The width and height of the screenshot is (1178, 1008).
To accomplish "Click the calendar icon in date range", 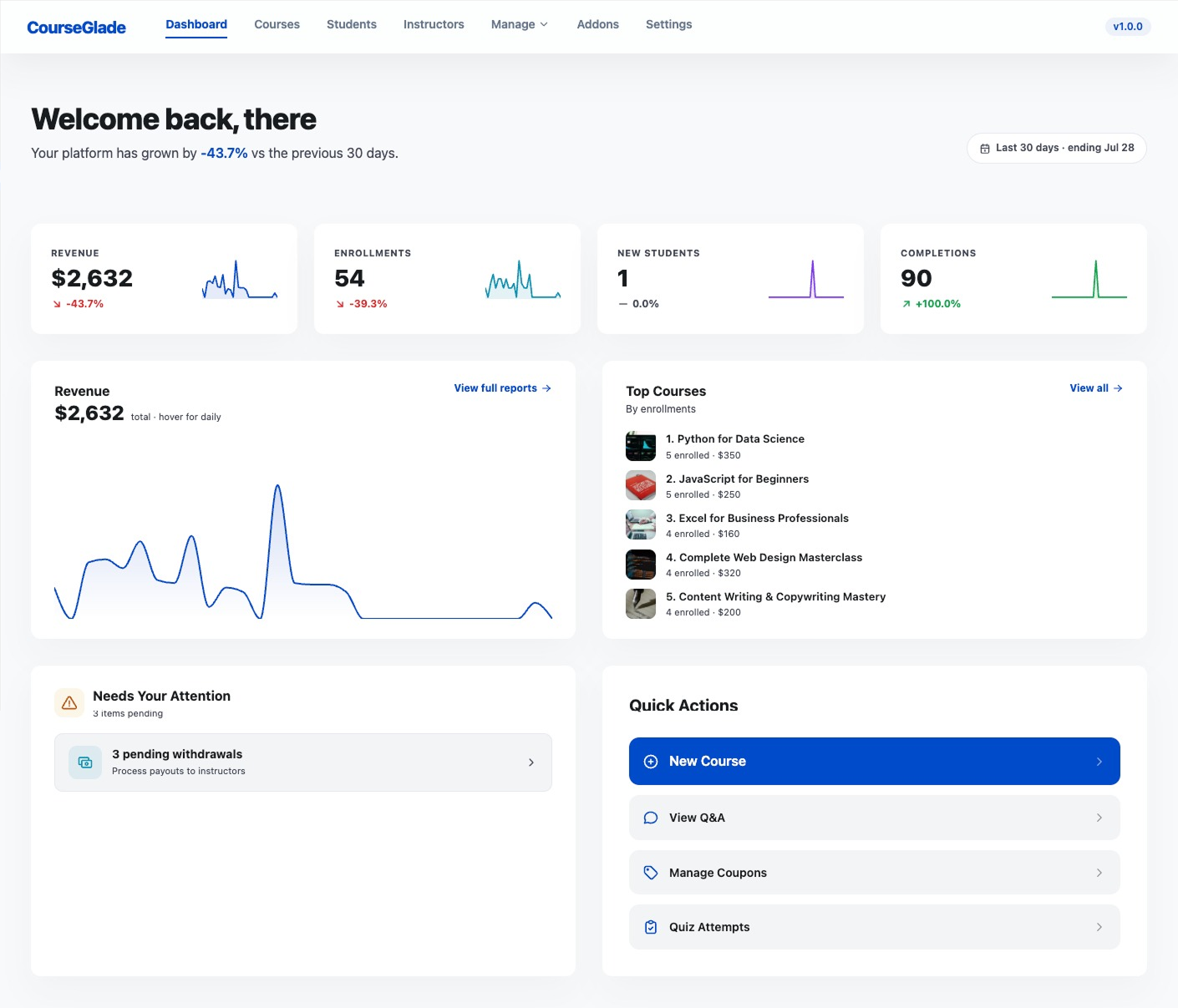I will [x=985, y=148].
